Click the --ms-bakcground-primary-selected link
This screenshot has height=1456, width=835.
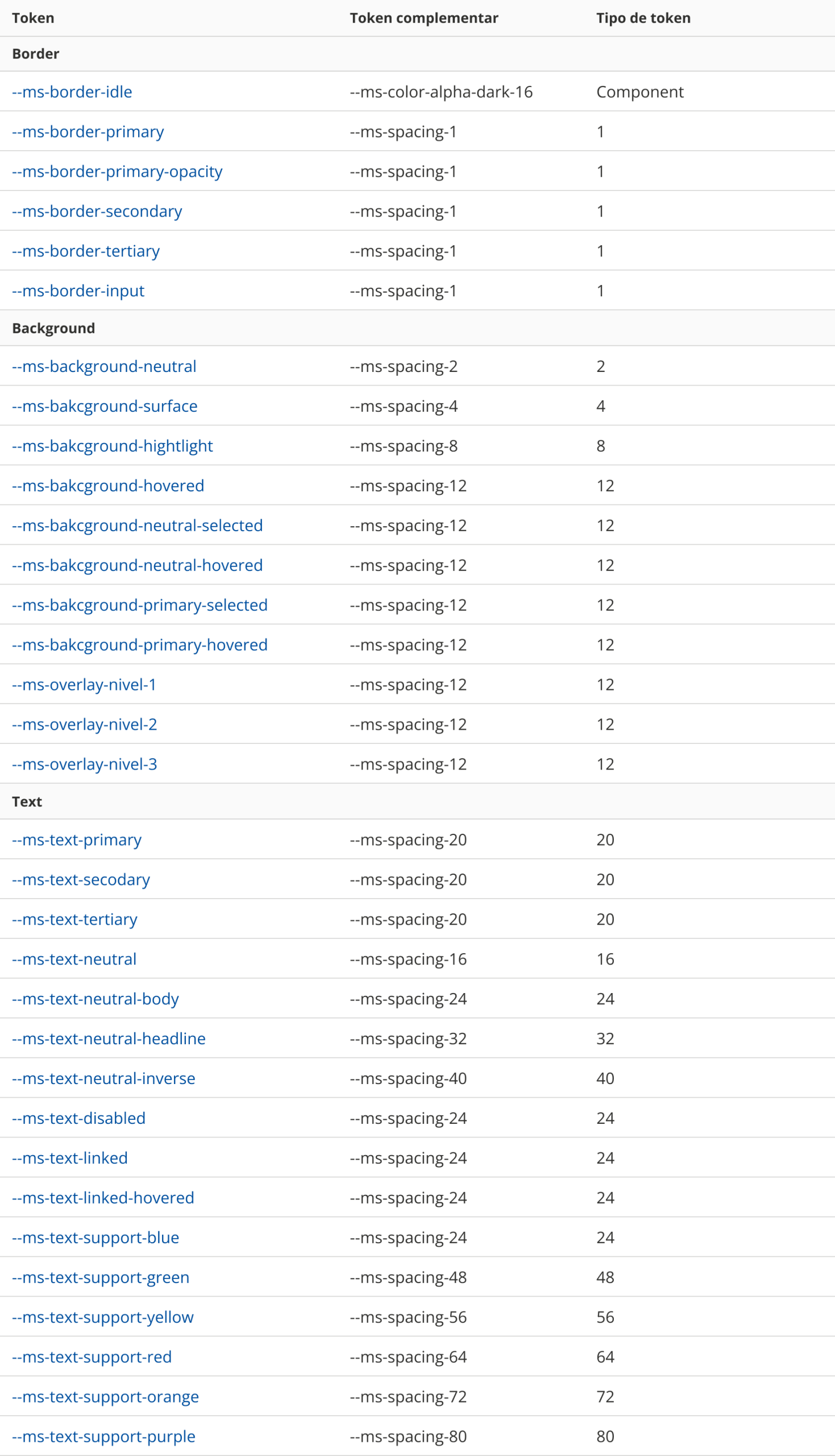[x=139, y=605]
